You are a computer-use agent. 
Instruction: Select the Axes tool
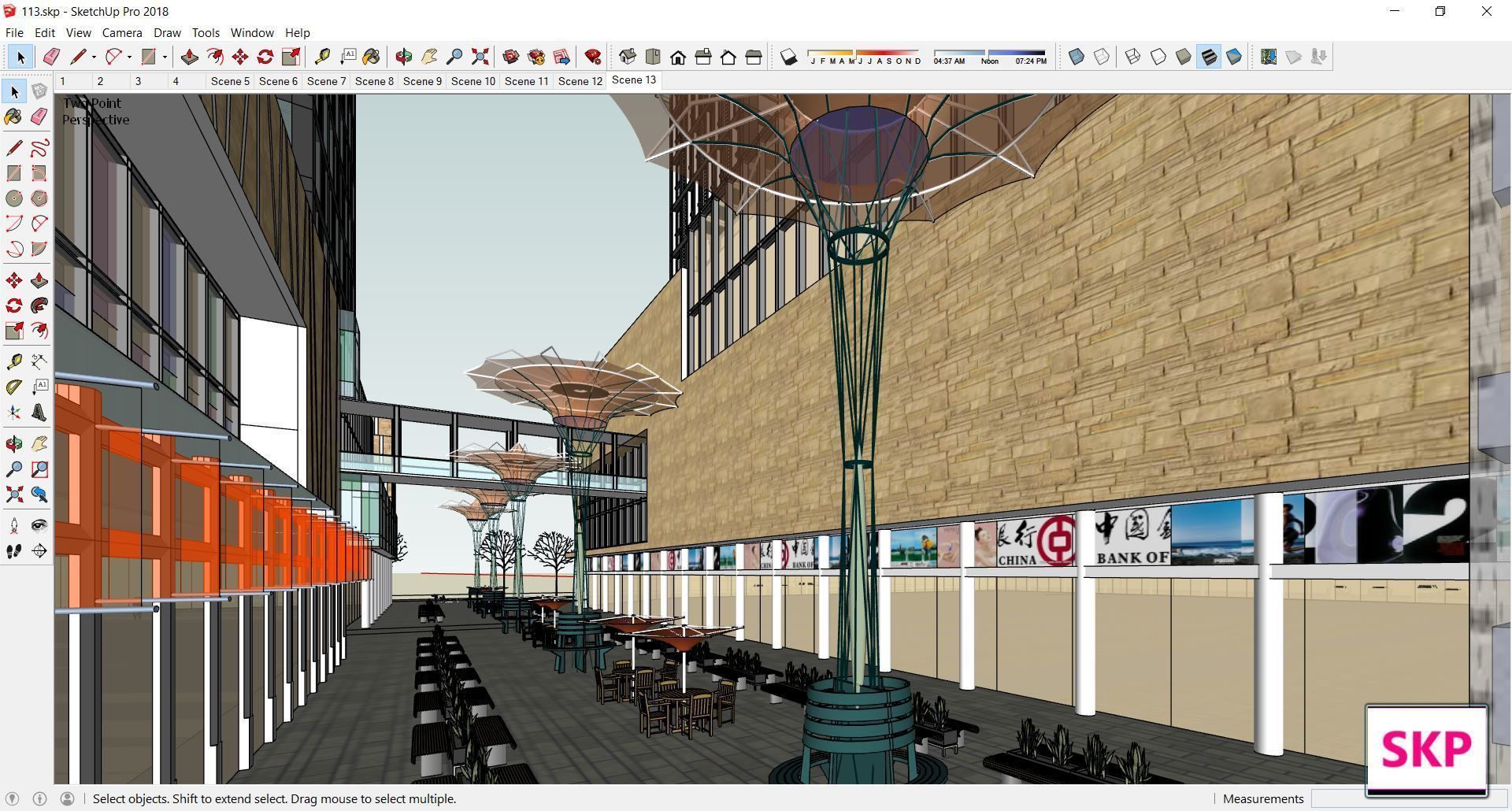click(x=14, y=413)
